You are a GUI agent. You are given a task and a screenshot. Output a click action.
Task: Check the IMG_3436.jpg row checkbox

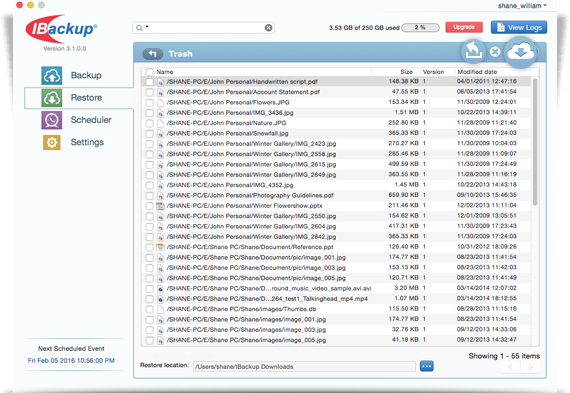click(x=149, y=113)
